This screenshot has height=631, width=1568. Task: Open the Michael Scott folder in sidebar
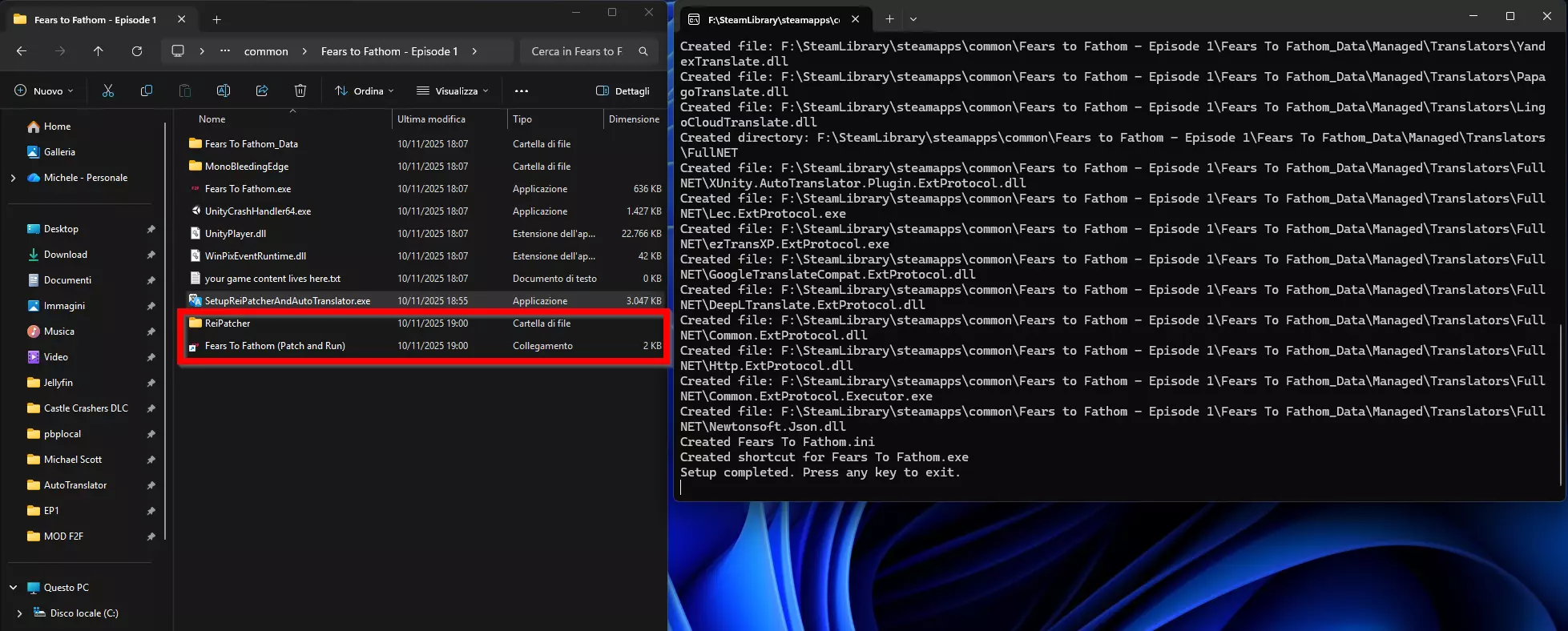tap(73, 460)
